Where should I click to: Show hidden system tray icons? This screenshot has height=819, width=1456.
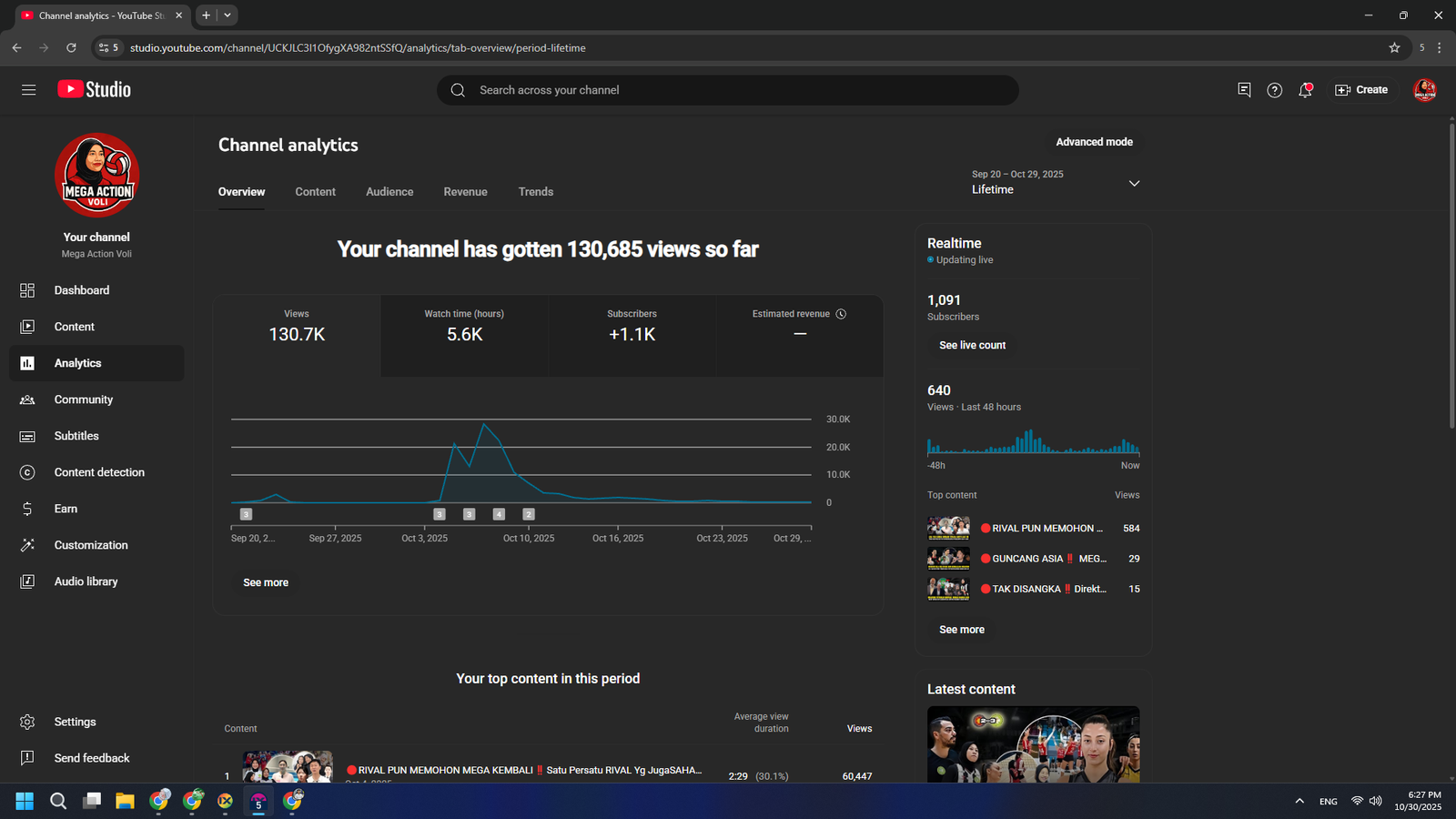pos(1299,801)
